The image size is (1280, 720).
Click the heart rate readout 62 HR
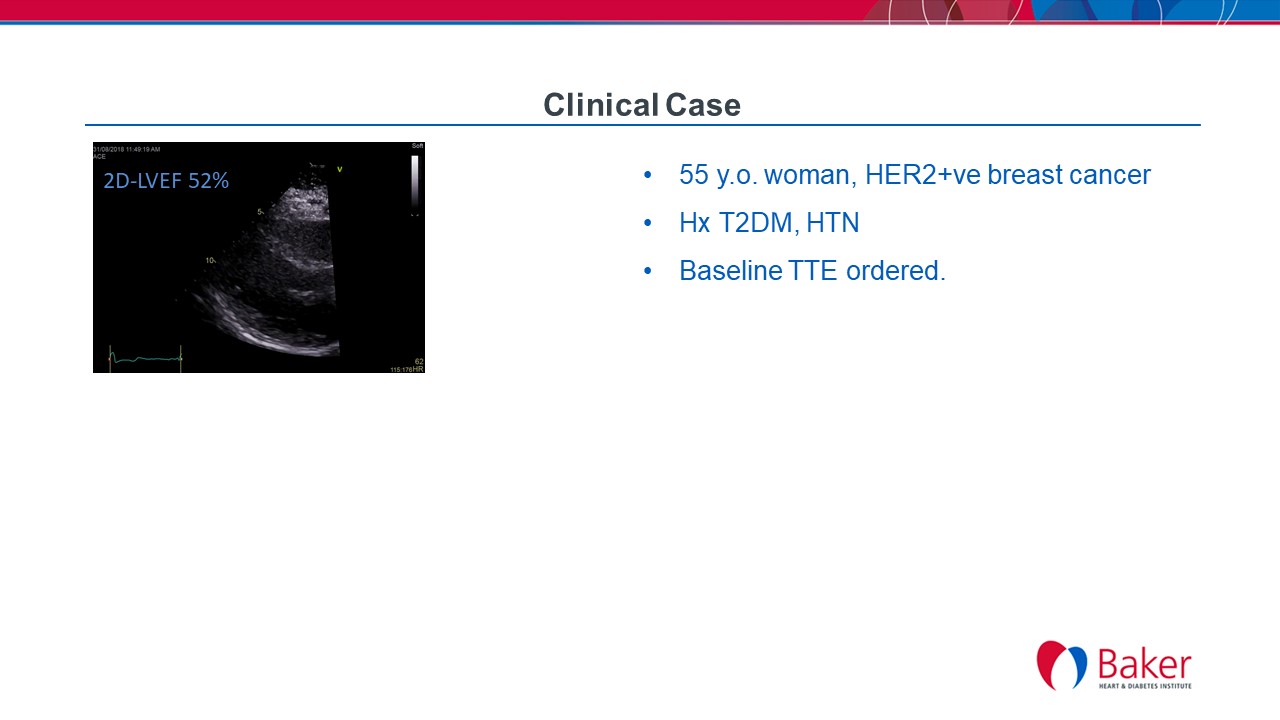(418, 364)
